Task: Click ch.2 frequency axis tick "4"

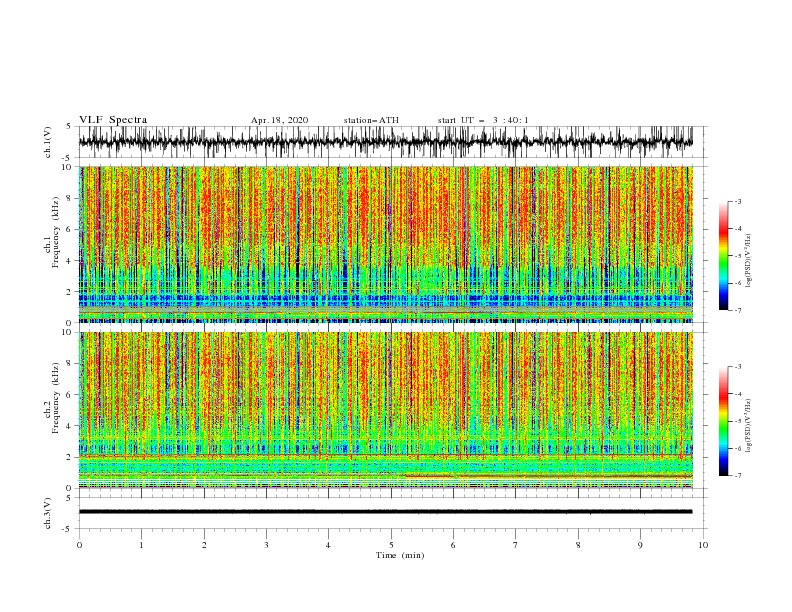Action: [70, 426]
